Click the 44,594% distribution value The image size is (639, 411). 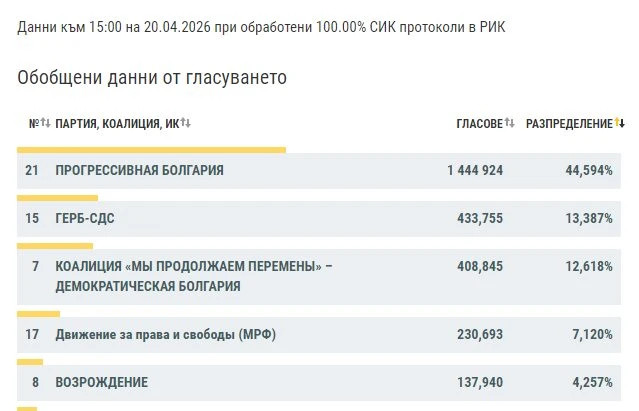click(588, 171)
